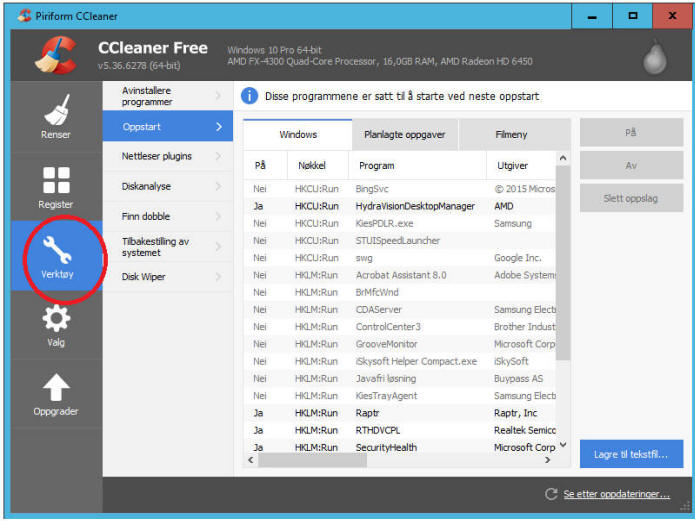The width and height of the screenshot is (695, 521).
Task: Click chevron next to Finn dobble
Action: click(x=219, y=216)
